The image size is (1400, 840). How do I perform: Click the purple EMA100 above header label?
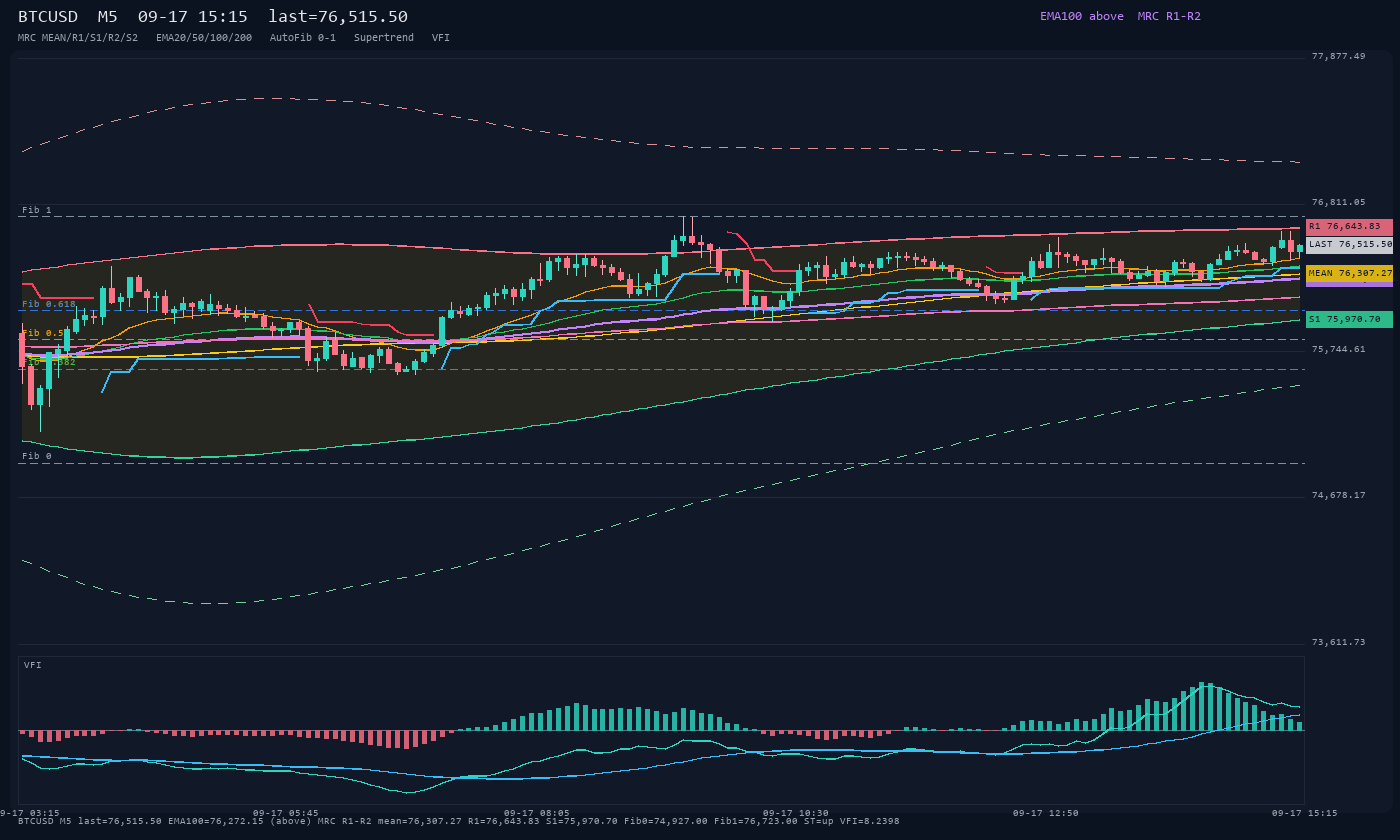pyautogui.click(x=1082, y=16)
